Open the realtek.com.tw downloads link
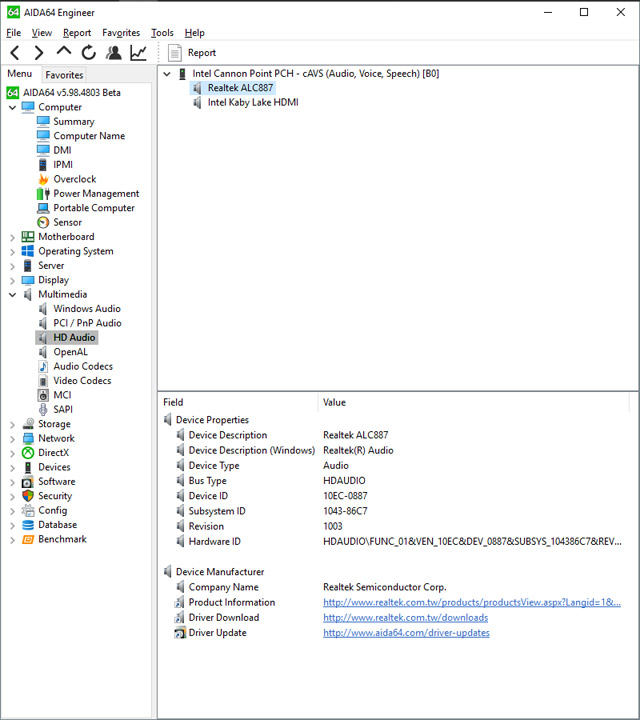Screen dimensions: 640x720 pyautogui.click(x=405, y=618)
